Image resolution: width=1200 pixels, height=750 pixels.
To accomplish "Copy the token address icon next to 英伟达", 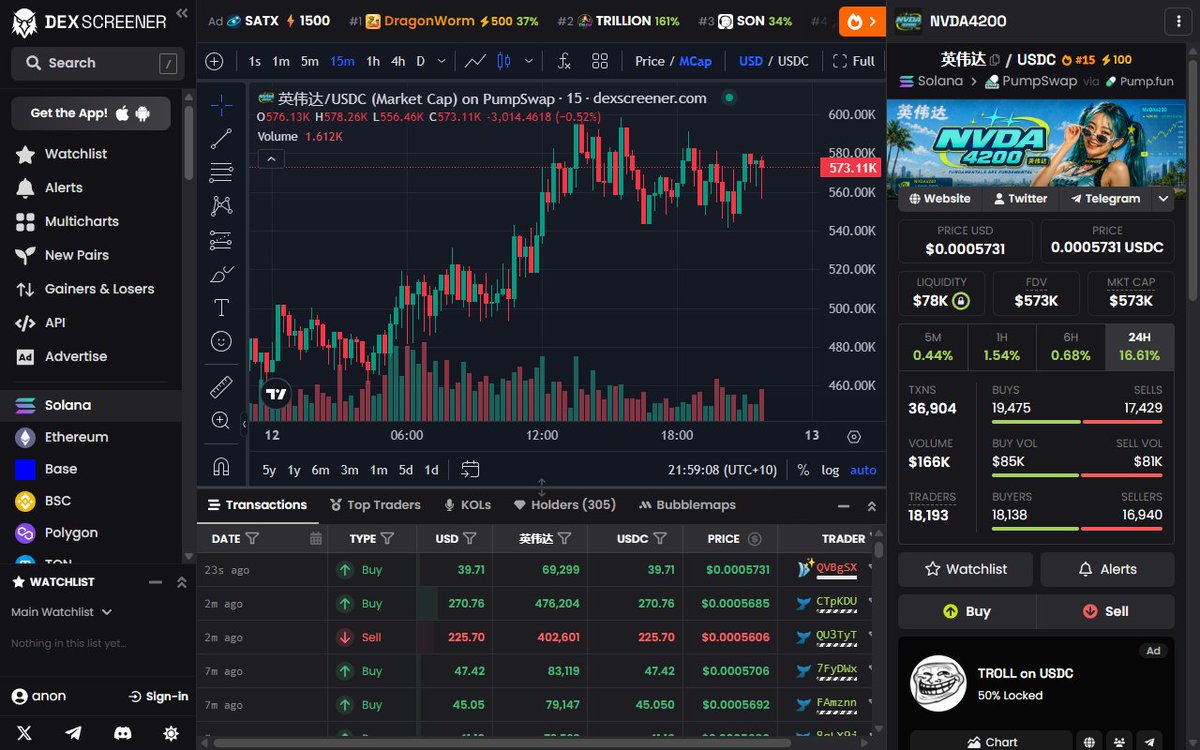I will point(994,60).
